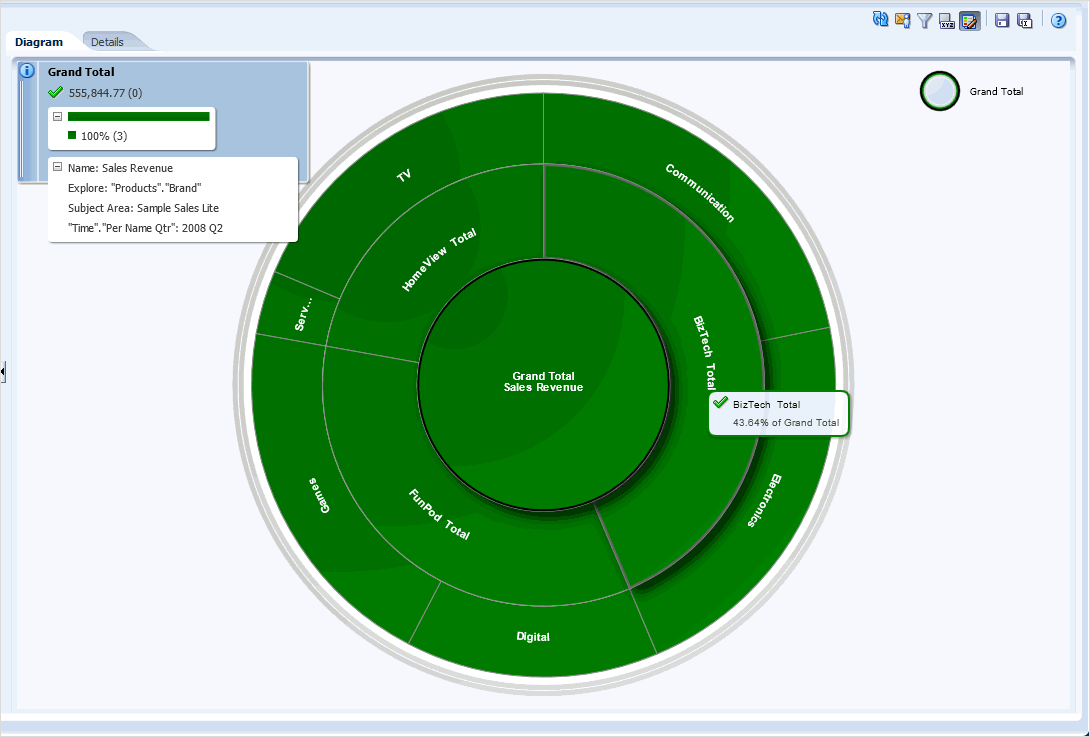The width and height of the screenshot is (1090, 737).
Task: Click the funnel filter icon
Action: 925,20
